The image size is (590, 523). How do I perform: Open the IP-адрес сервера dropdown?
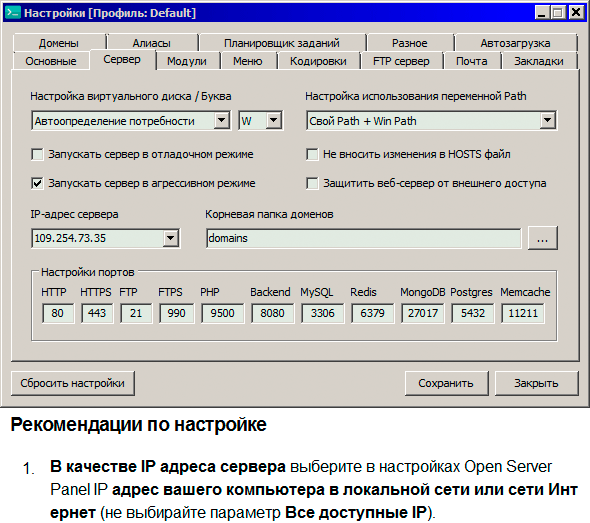click(x=170, y=238)
